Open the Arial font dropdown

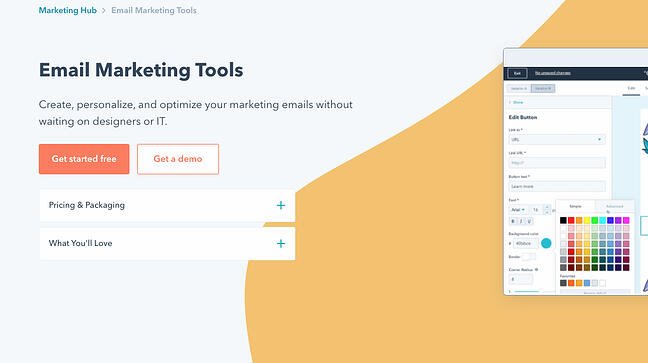coord(518,210)
